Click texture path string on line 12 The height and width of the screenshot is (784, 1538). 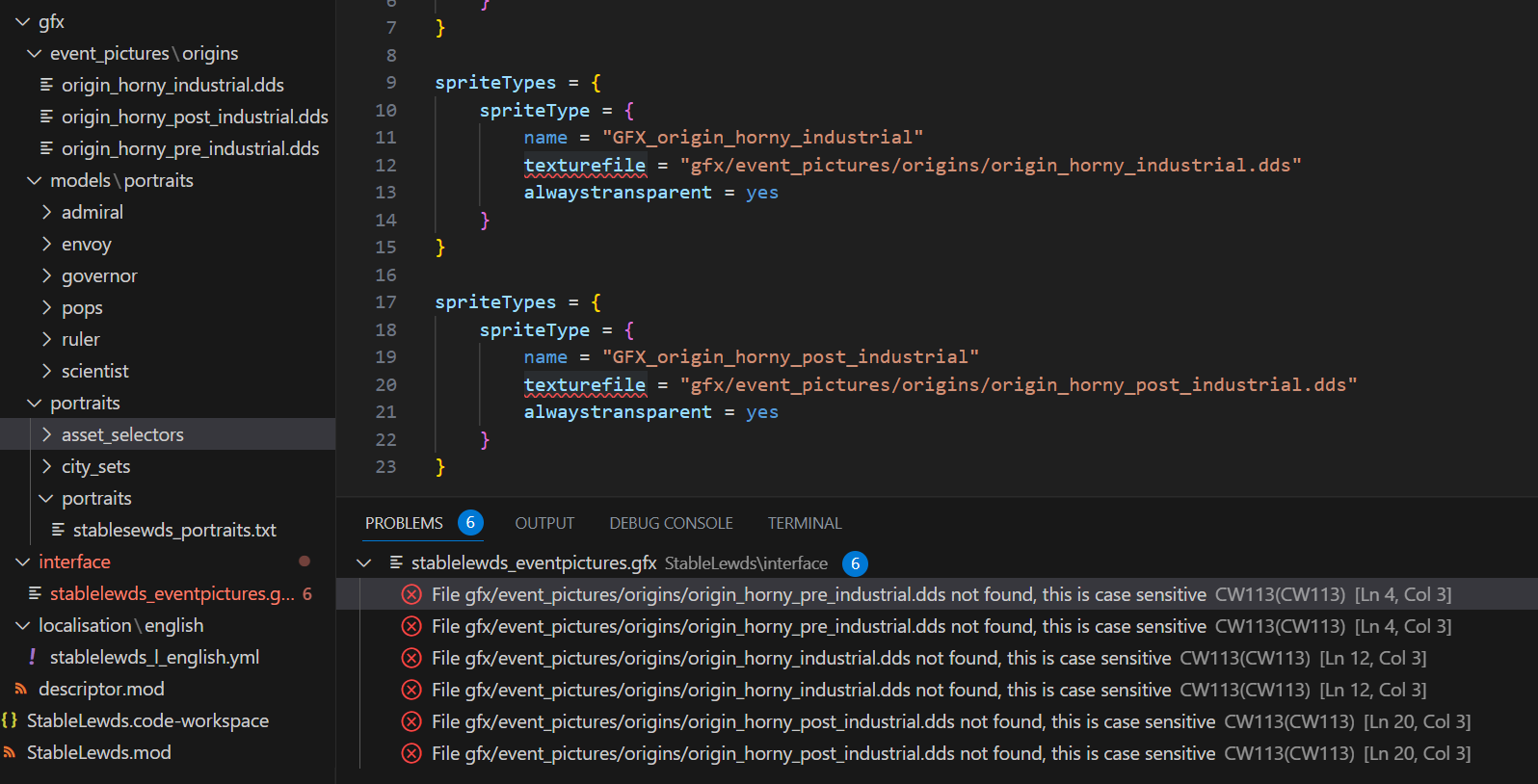click(x=991, y=165)
